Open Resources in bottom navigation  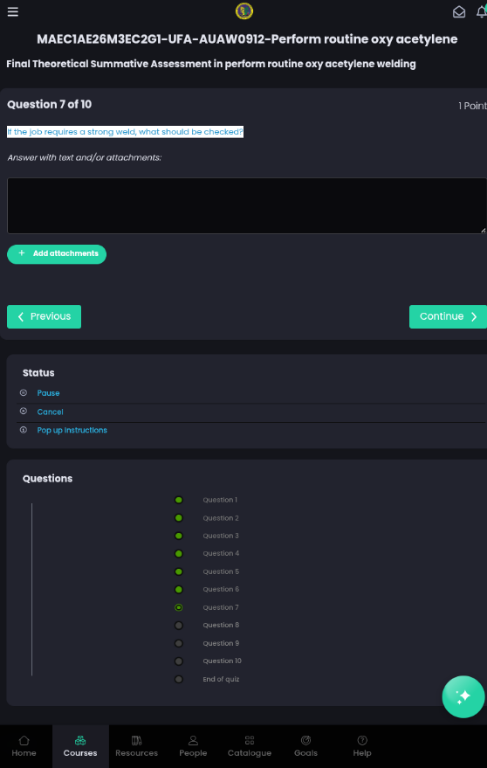[x=136, y=746]
